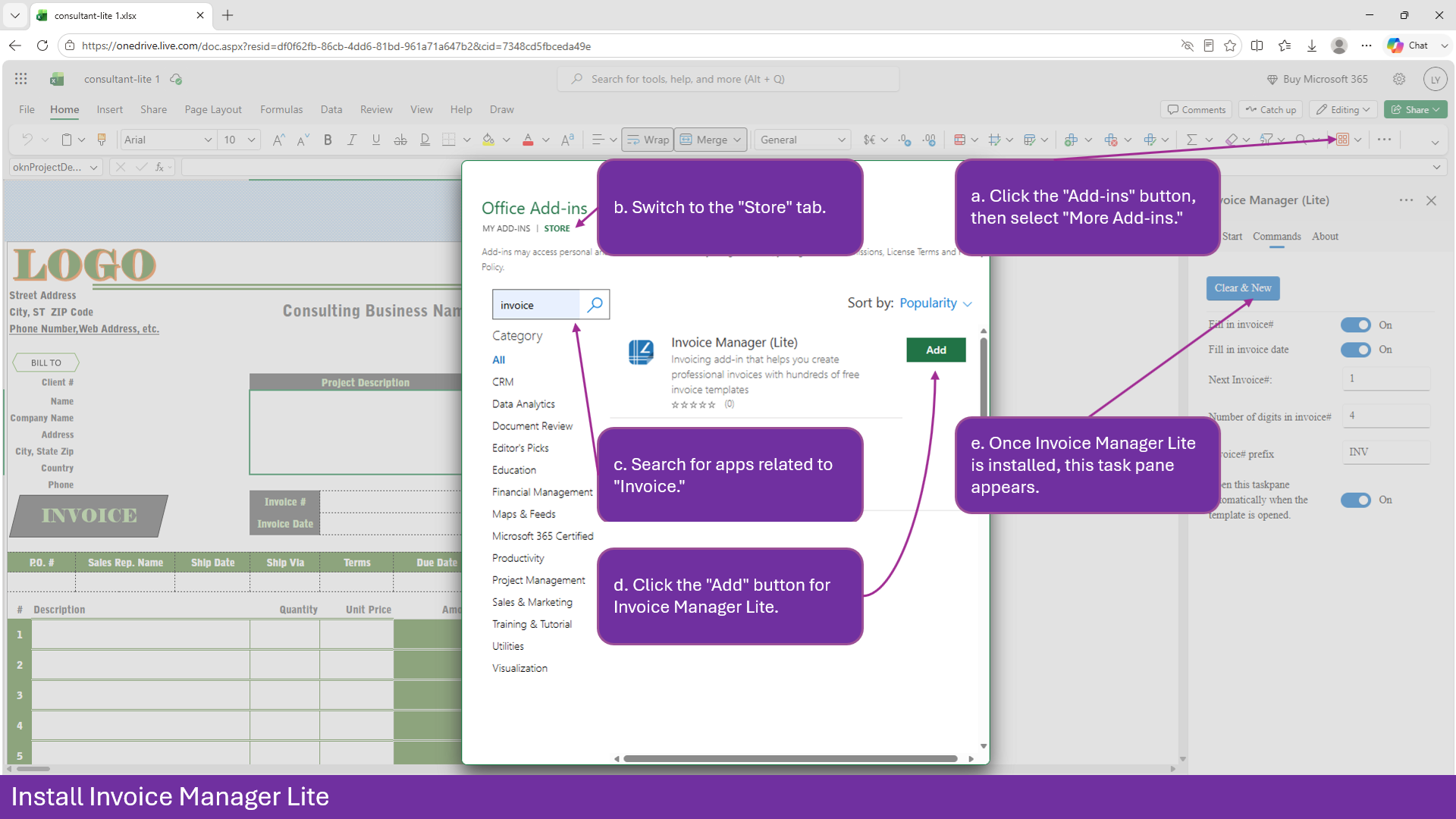1456x819 pixels.
Task: Click the Undo arrow icon in the ribbon
Action: coord(27,140)
